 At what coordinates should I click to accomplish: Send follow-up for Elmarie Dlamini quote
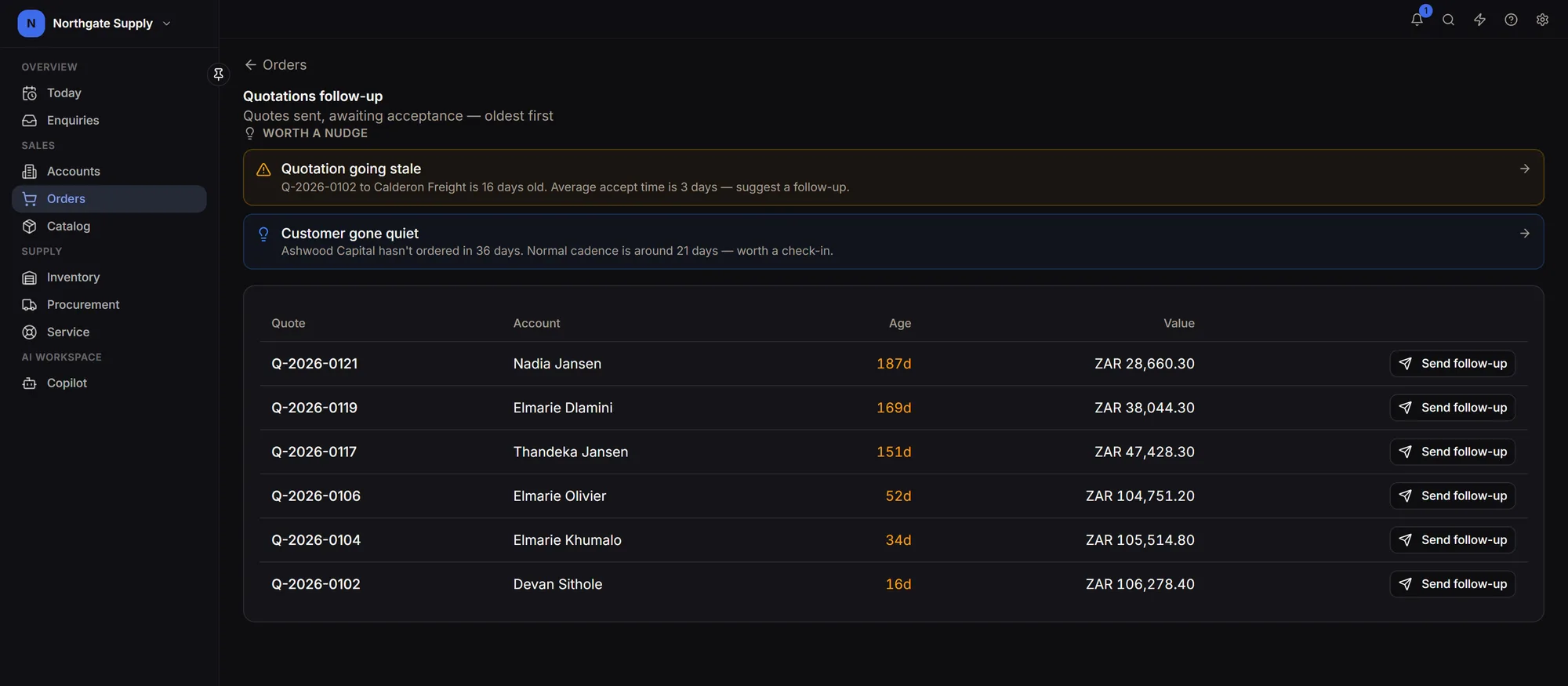pos(1453,408)
